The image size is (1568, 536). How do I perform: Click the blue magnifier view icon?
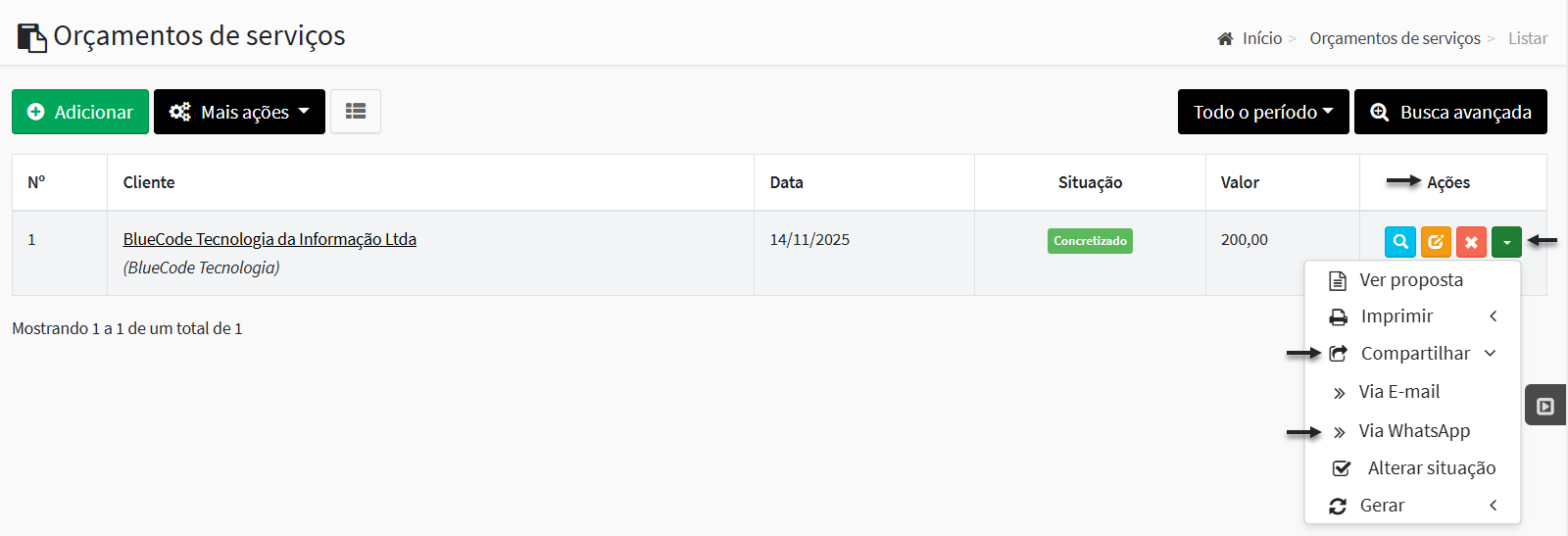point(1400,241)
